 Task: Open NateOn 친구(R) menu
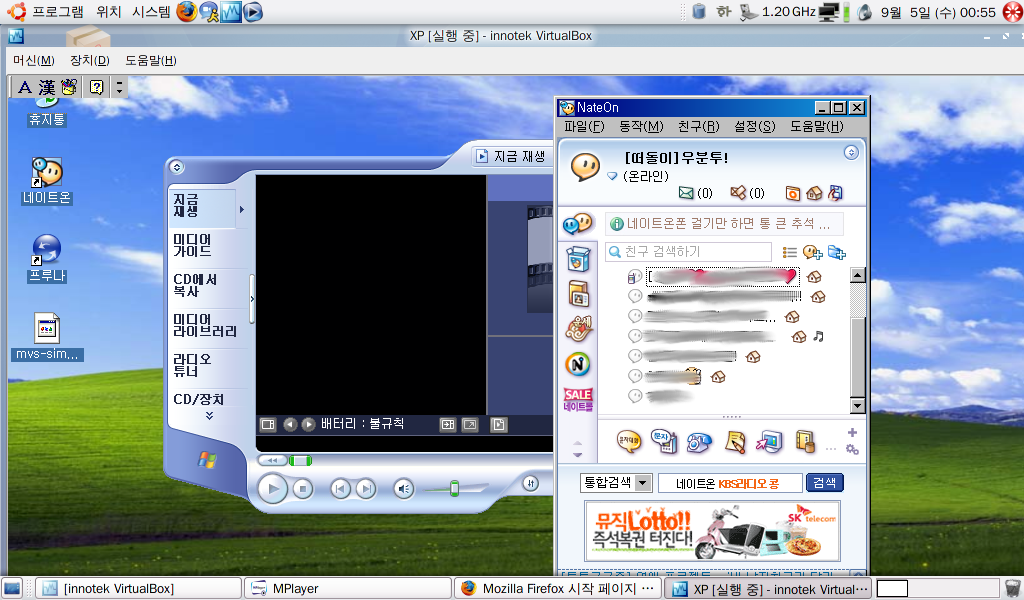pyautogui.click(x=698, y=127)
